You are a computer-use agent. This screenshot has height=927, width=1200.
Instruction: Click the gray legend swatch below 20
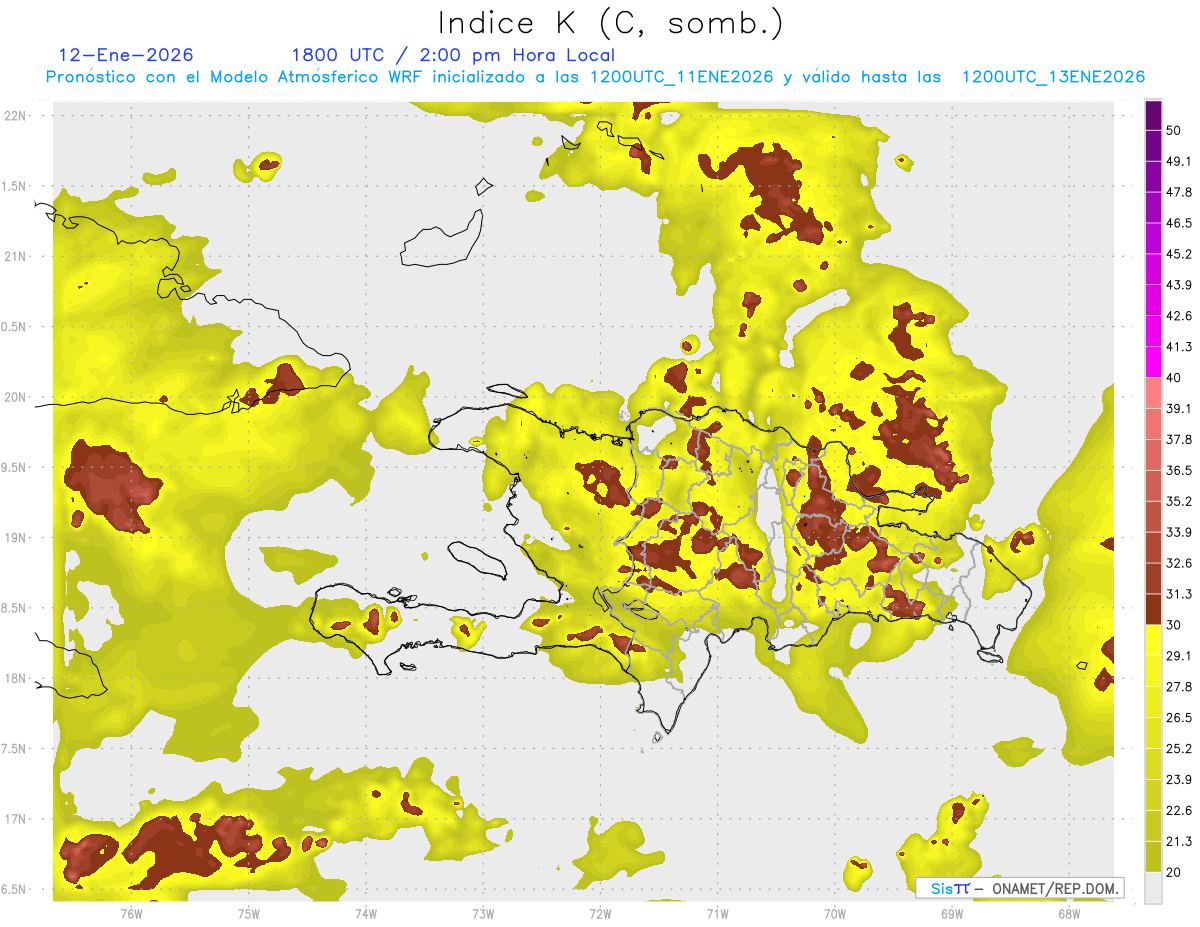1153,888
